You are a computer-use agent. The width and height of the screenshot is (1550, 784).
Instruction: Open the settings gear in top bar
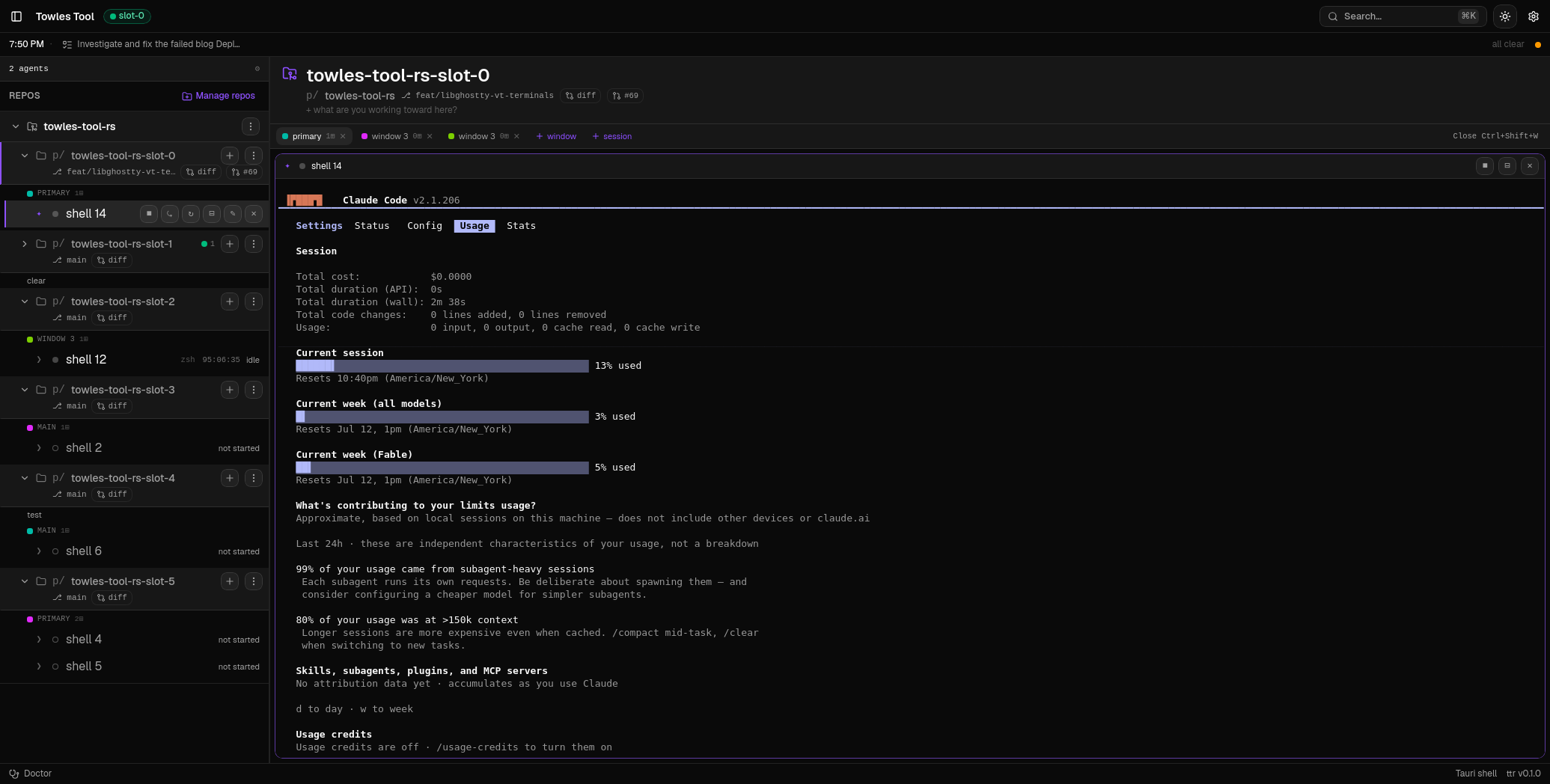1533,16
